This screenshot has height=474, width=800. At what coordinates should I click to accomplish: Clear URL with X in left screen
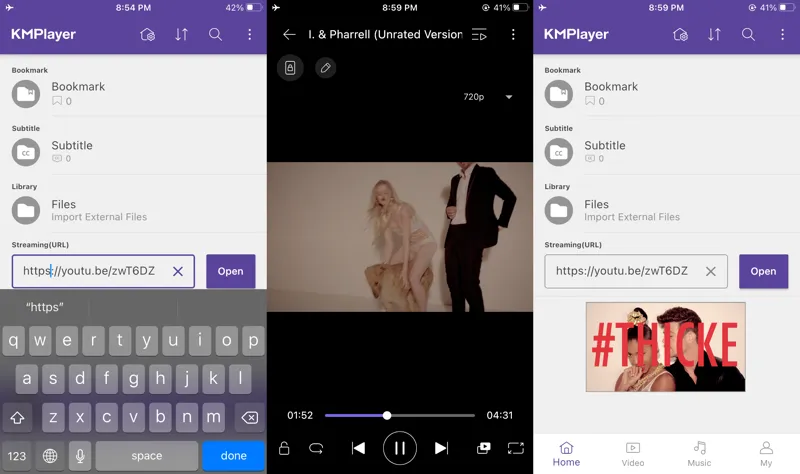[x=178, y=271]
